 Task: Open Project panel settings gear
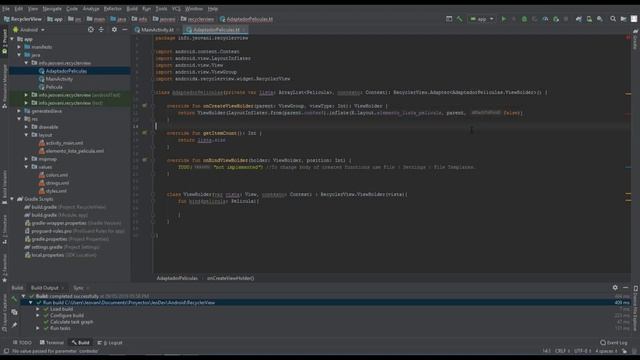pyautogui.click(x=114, y=29)
